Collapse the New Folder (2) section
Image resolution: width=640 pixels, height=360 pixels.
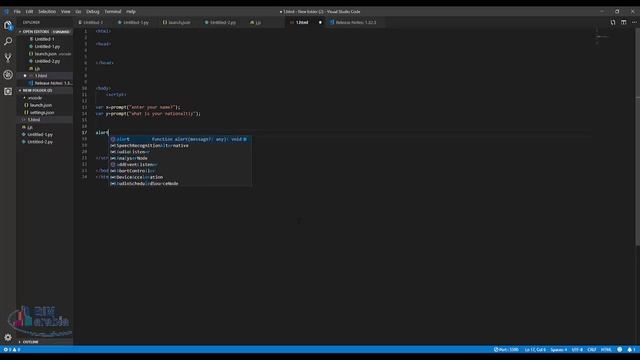44,90
